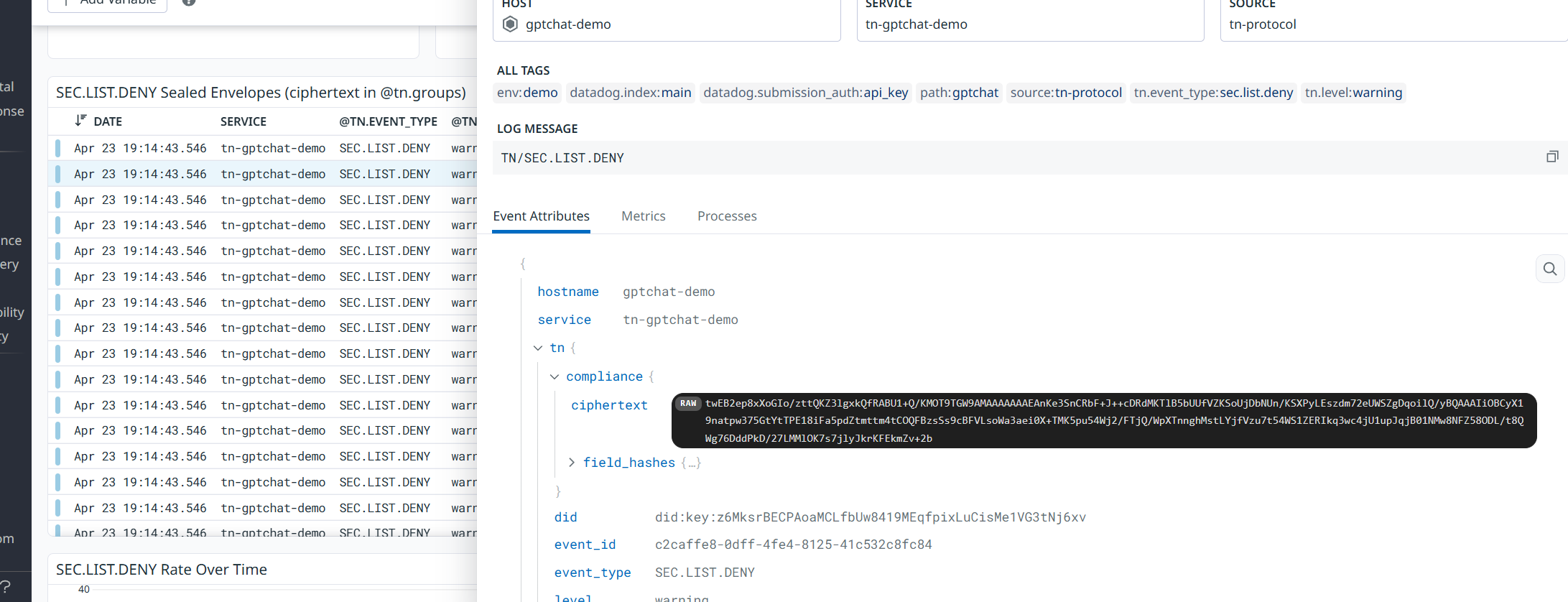1568x602 pixels.
Task: Click the host hexagon icon beside gptchat-demo
Action: coord(510,24)
